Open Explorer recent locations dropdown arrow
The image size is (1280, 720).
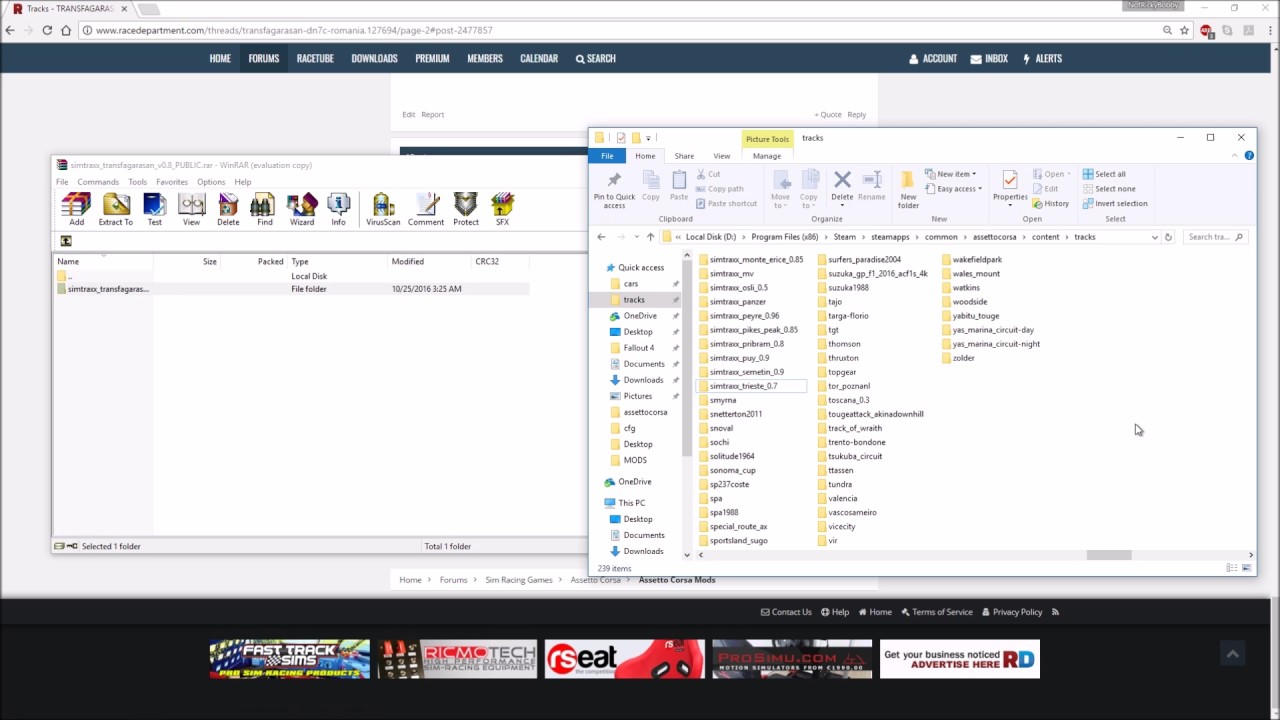point(635,237)
